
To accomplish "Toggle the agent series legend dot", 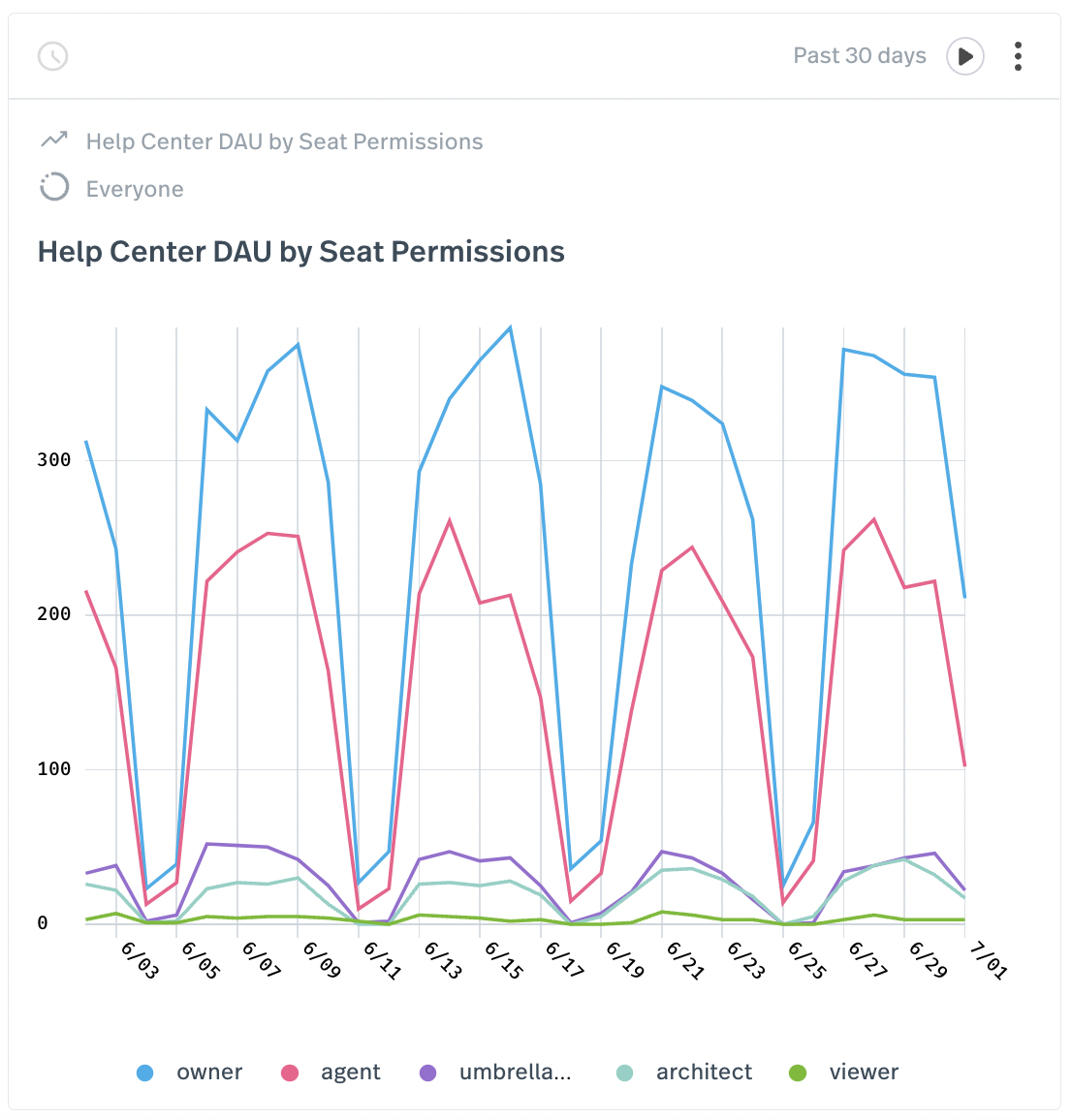I will click(289, 1073).
